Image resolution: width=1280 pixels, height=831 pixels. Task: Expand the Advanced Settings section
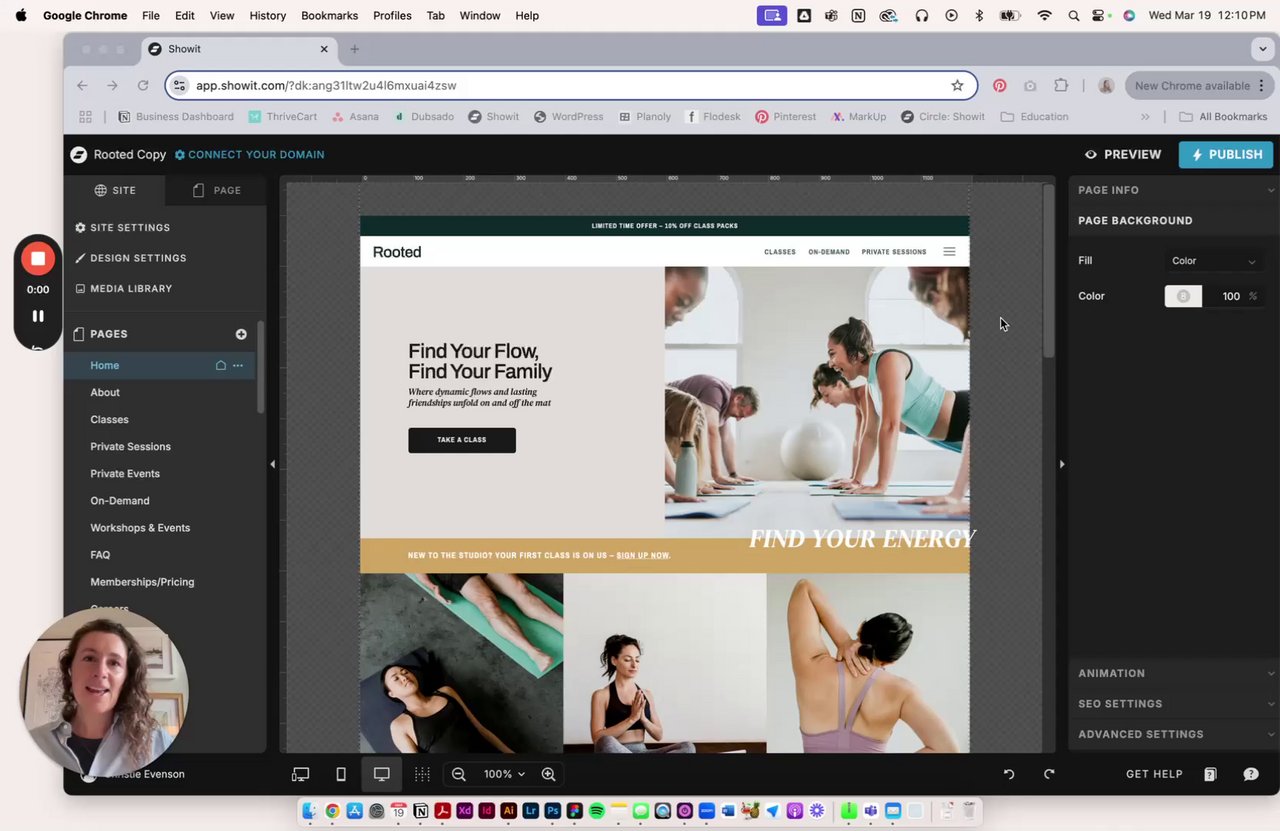[x=1174, y=734]
